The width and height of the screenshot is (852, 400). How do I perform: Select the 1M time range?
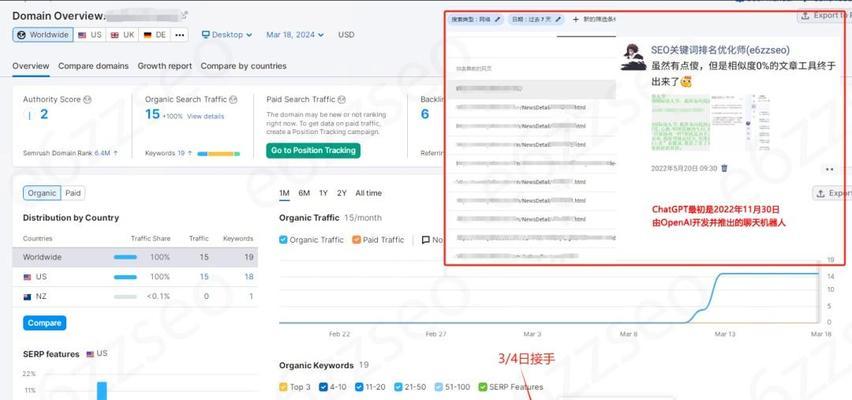coord(284,193)
